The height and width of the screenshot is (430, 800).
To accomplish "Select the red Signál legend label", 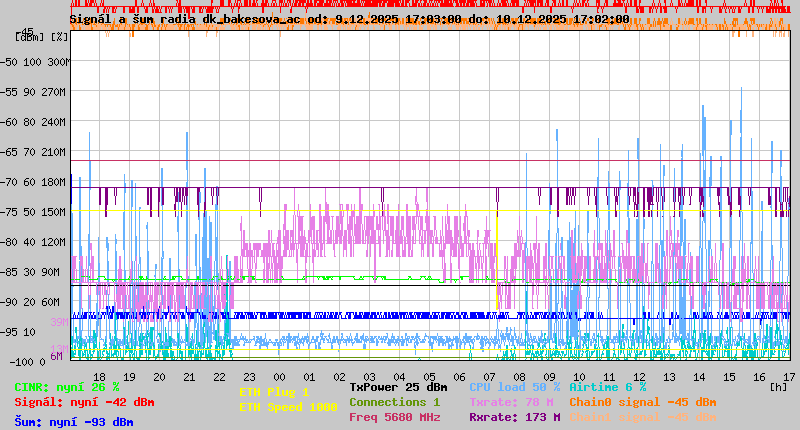I will point(84,402).
